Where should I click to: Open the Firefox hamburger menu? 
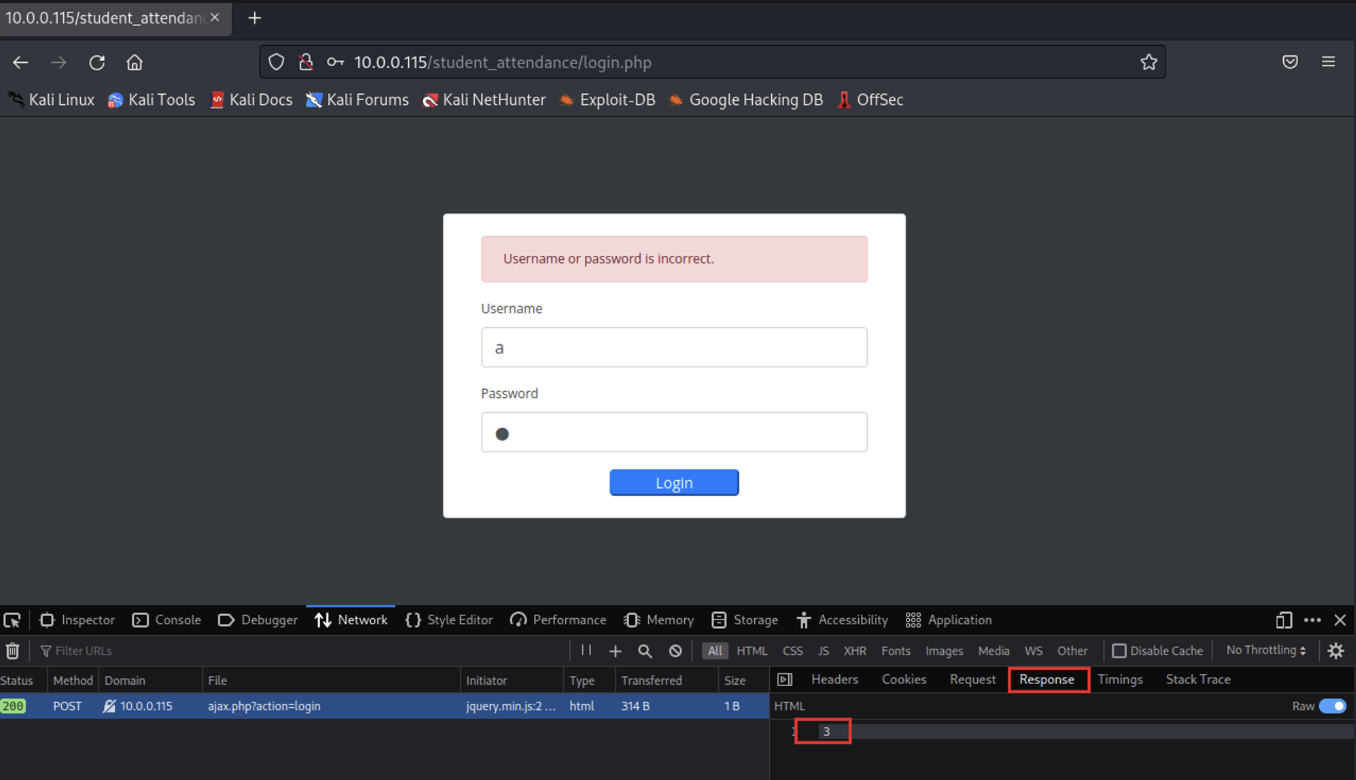click(1328, 62)
